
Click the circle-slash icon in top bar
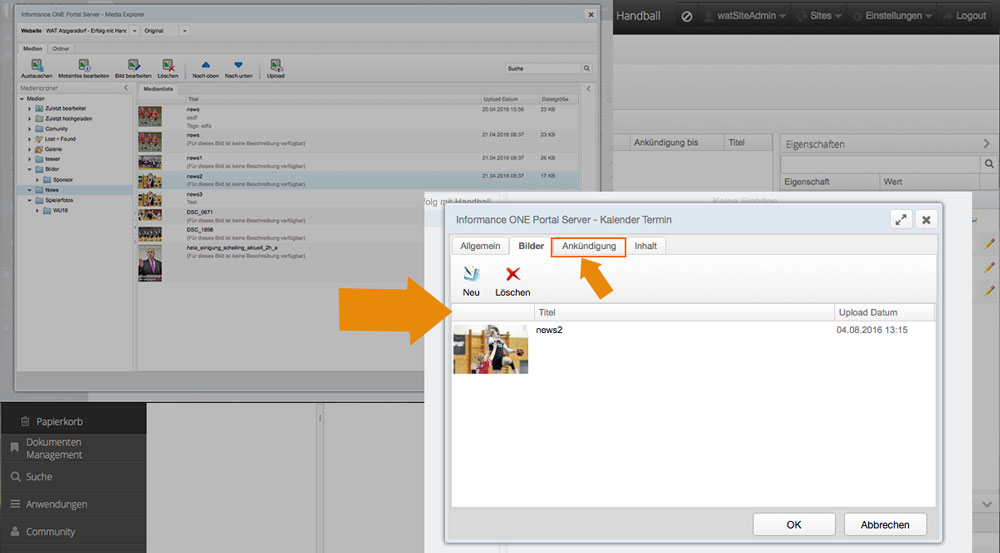[x=687, y=16]
